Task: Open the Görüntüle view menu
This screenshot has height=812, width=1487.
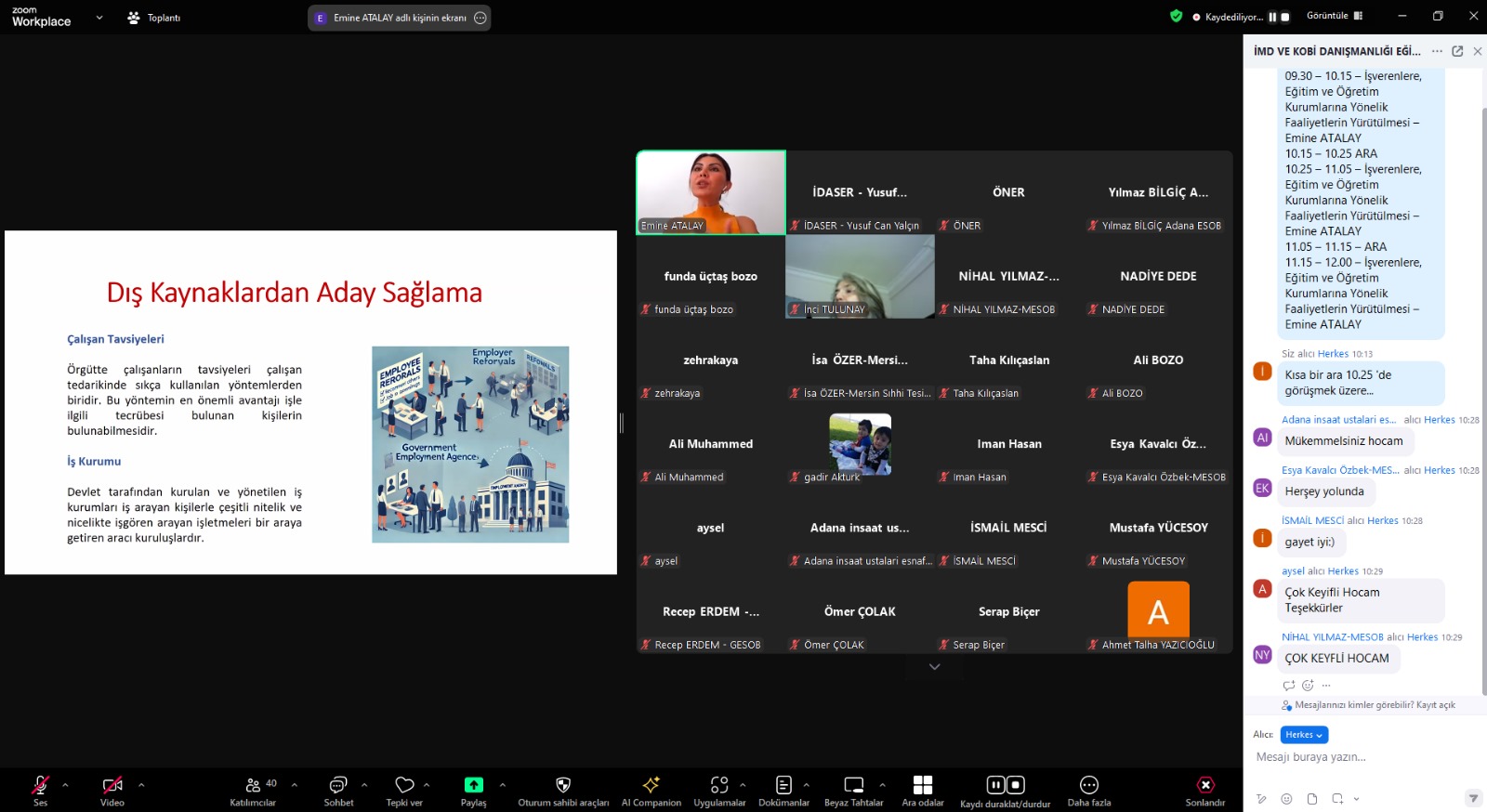Action: click(1334, 16)
